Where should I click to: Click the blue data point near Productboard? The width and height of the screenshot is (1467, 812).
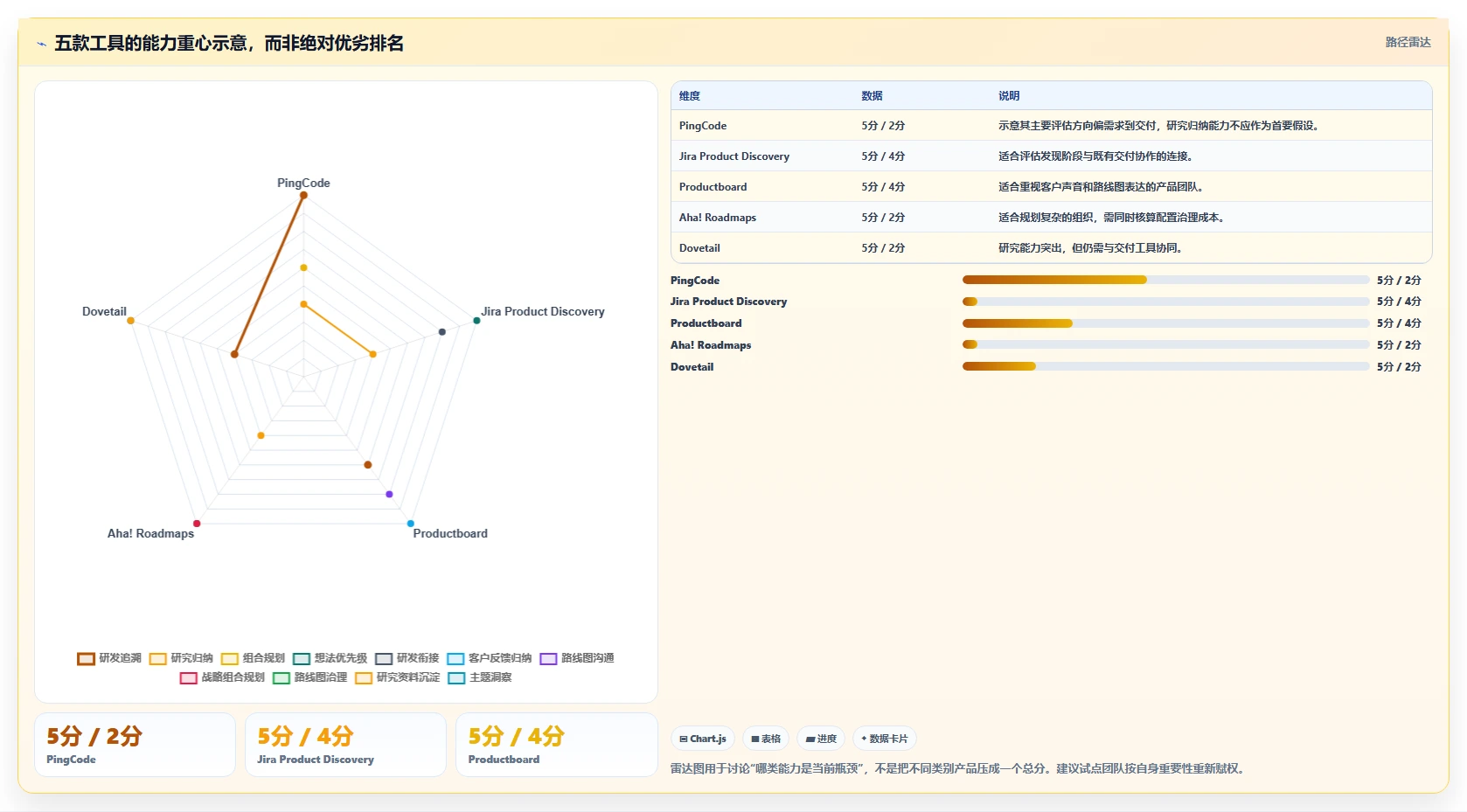(x=410, y=524)
